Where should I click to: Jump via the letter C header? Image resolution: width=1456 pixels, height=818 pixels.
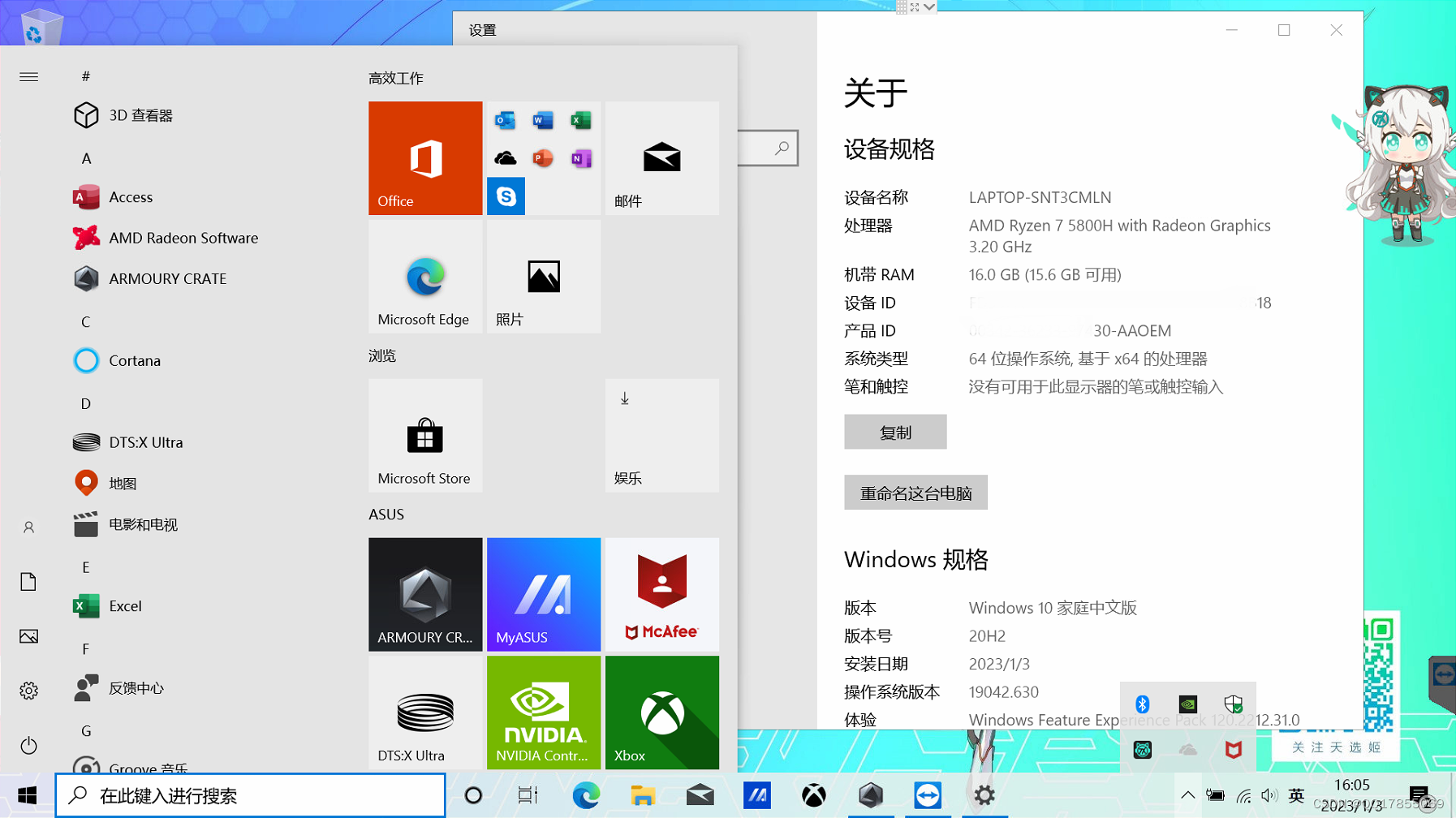pyautogui.click(x=86, y=321)
